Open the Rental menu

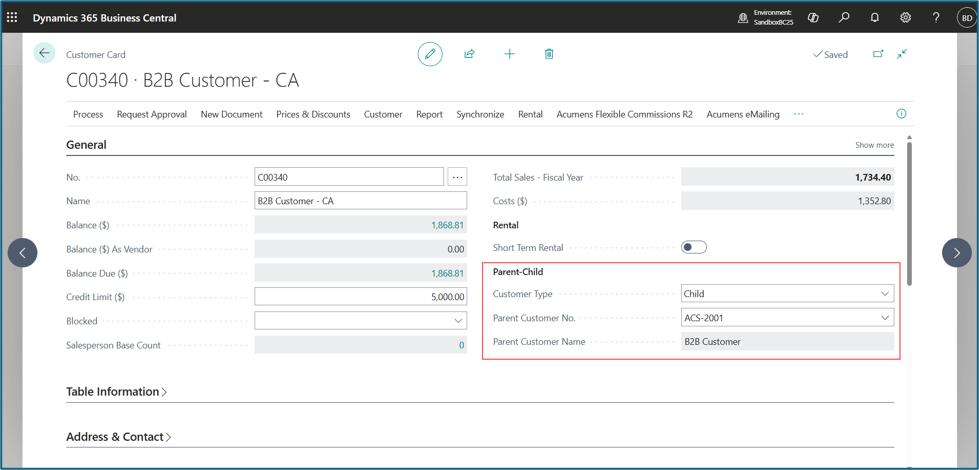(531, 114)
